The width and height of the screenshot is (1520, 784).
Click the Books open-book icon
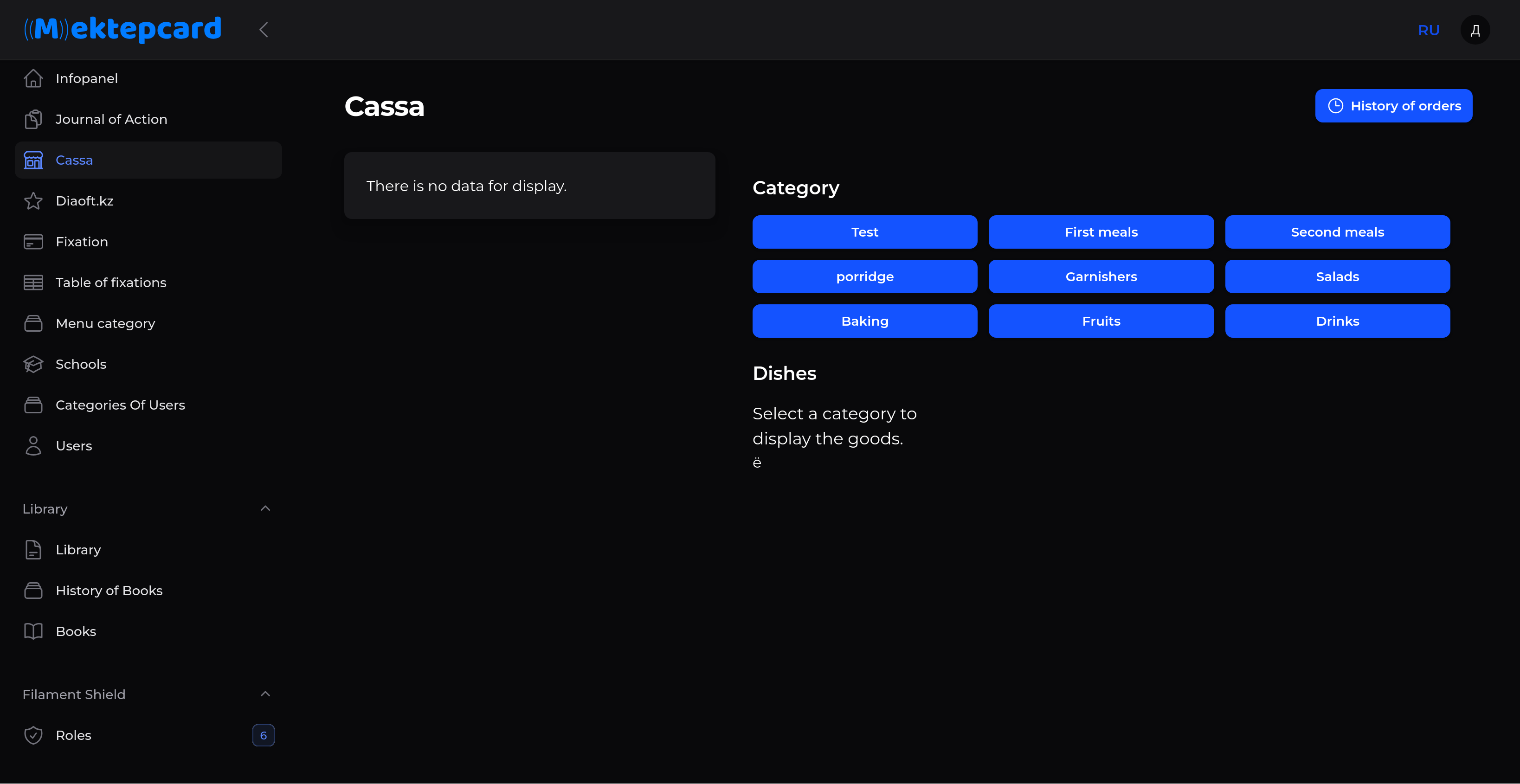click(x=33, y=631)
